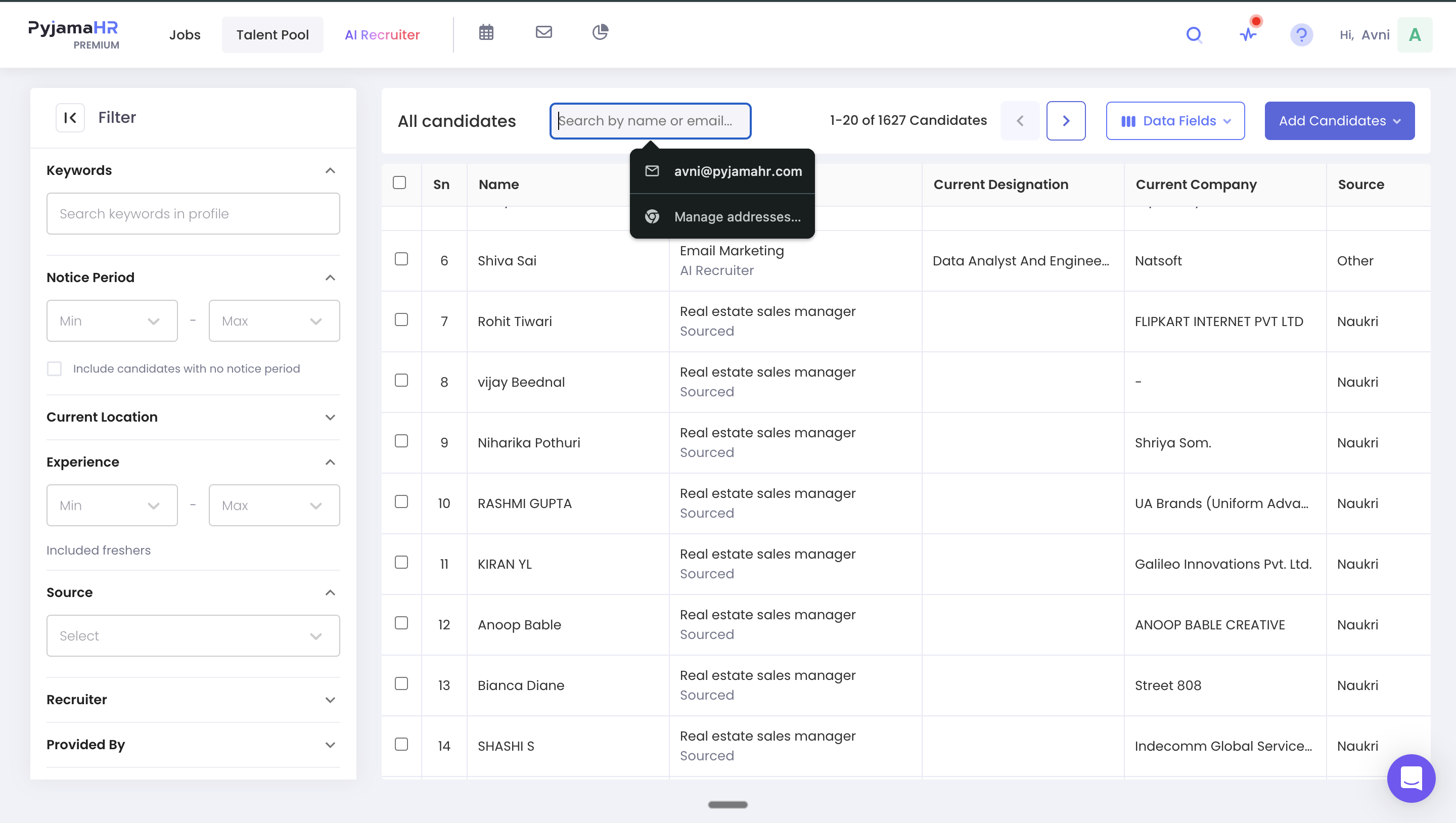The image size is (1456, 823).
Task: Open the chat support bubble
Action: click(x=1412, y=779)
